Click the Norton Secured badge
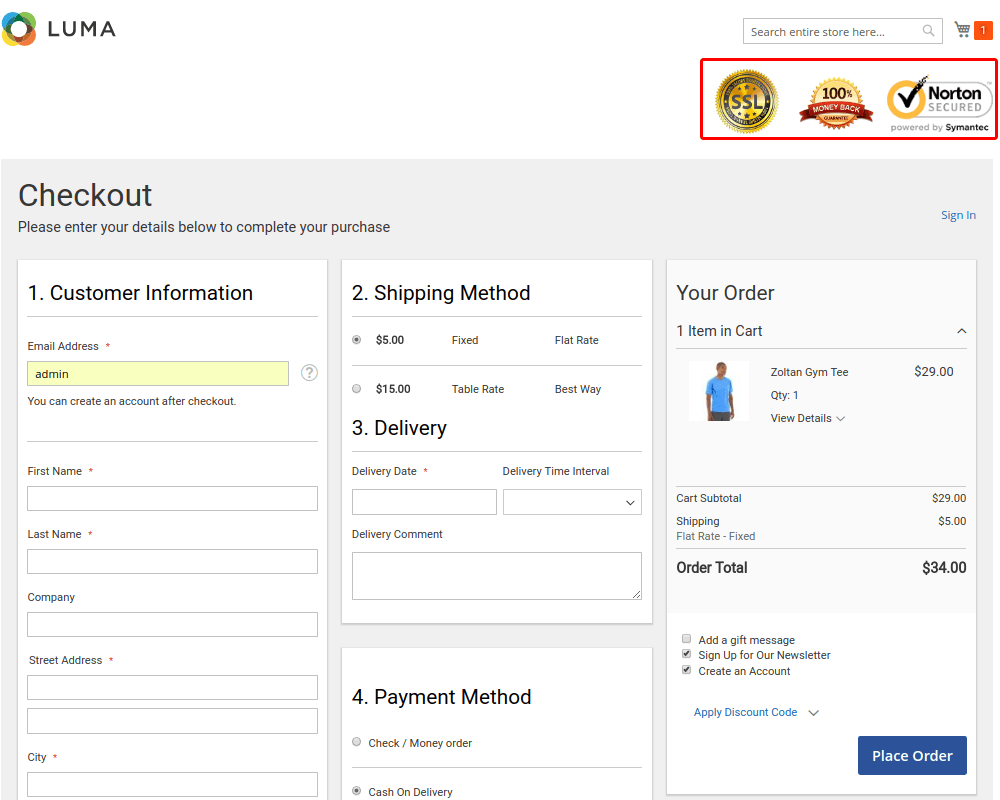Viewport: 1000px width, 800px height. click(x=940, y=103)
